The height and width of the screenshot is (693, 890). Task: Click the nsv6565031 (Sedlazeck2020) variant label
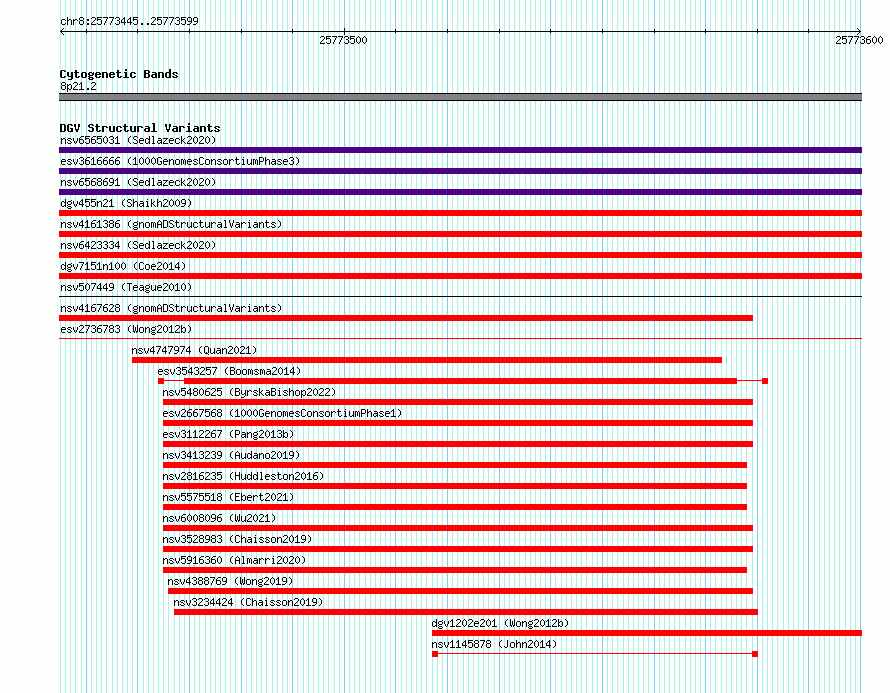tap(138, 140)
